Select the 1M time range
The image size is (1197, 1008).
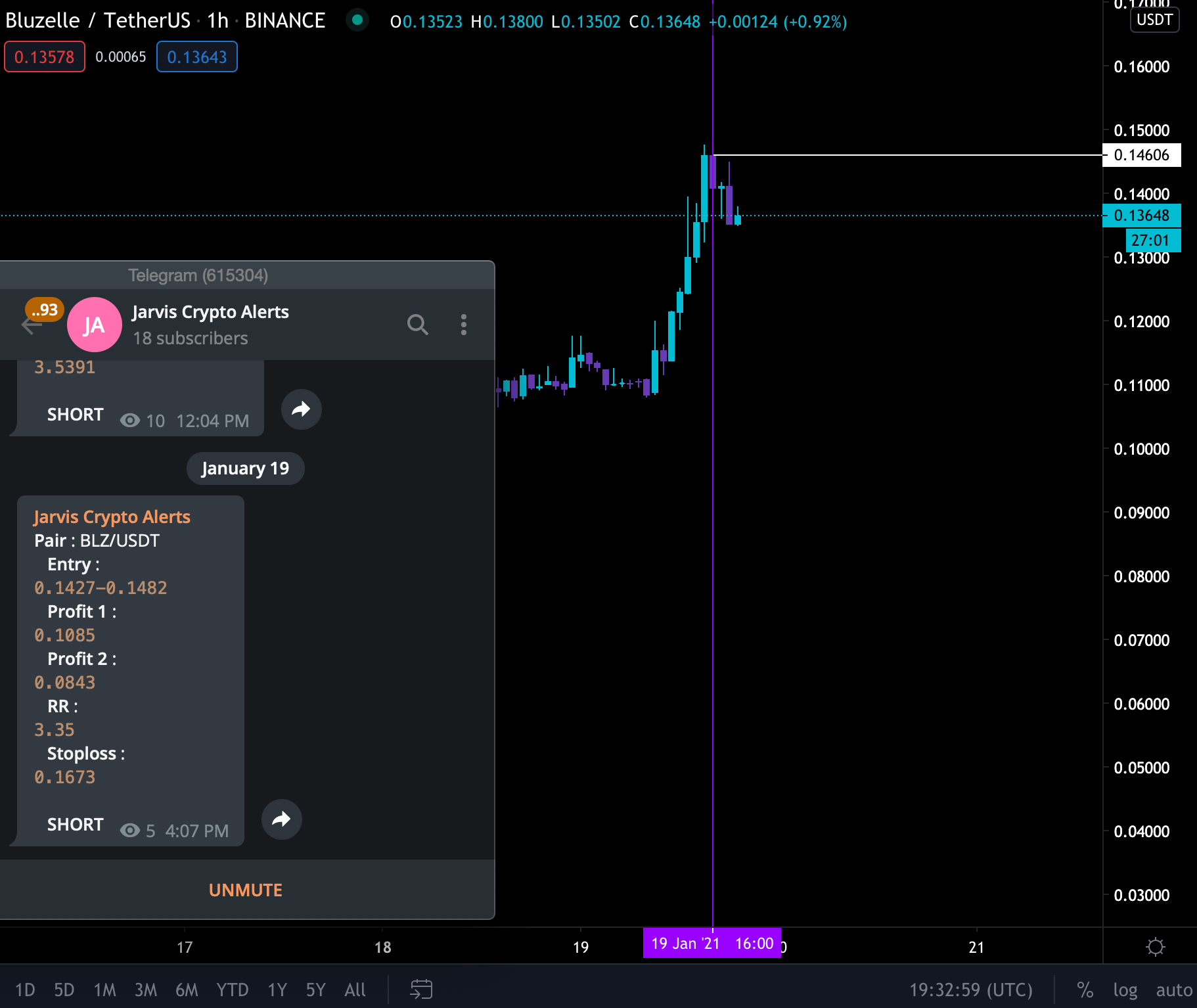pyautogui.click(x=104, y=990)
